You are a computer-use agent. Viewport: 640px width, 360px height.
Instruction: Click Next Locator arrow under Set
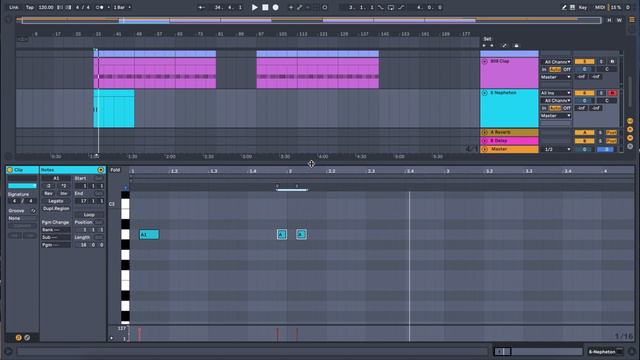click(x=492, y=46)
